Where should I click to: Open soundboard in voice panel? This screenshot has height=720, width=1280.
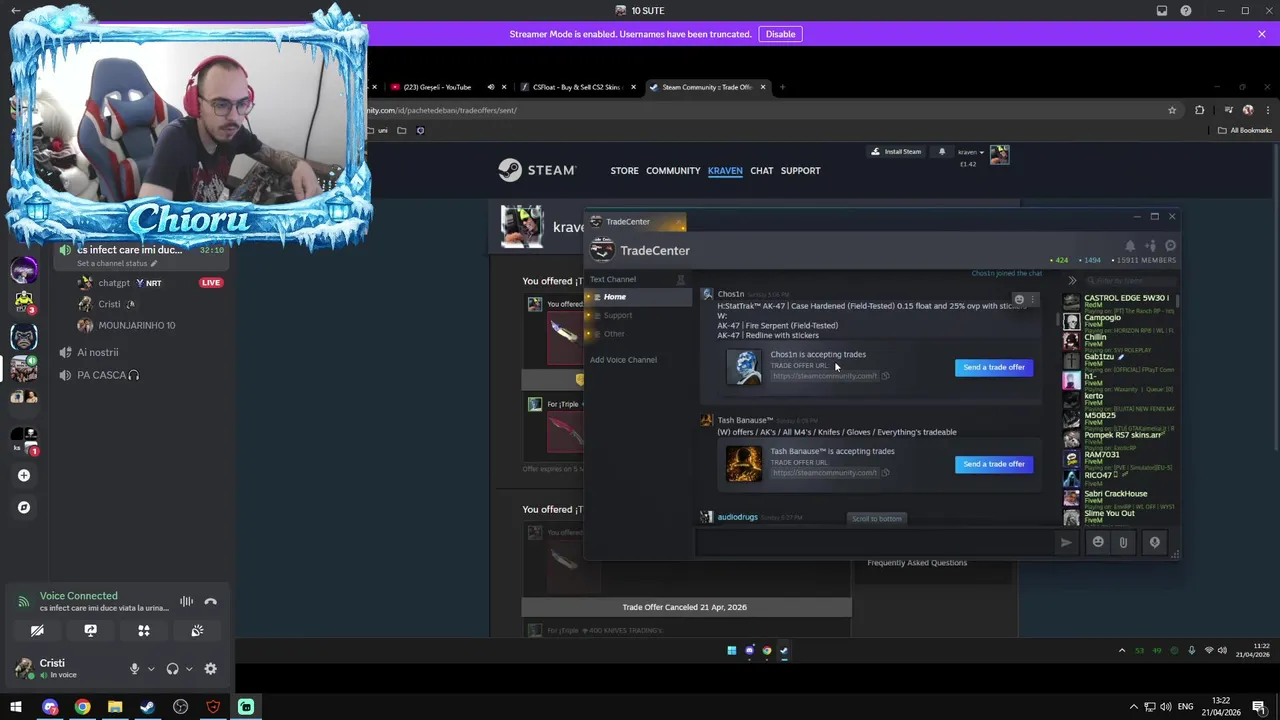pos(197,631)
